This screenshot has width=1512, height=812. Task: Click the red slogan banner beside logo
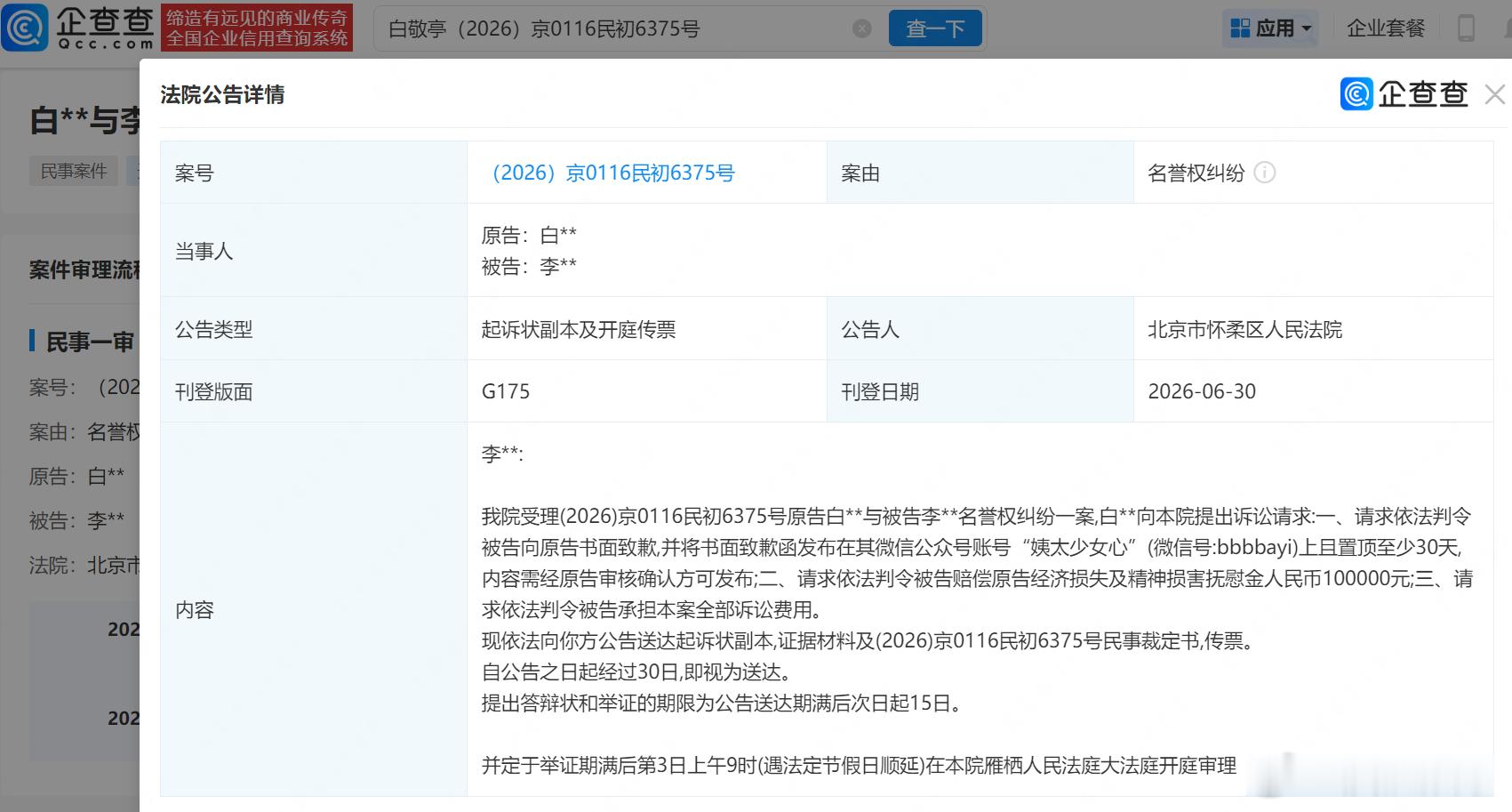coord(257,28)
